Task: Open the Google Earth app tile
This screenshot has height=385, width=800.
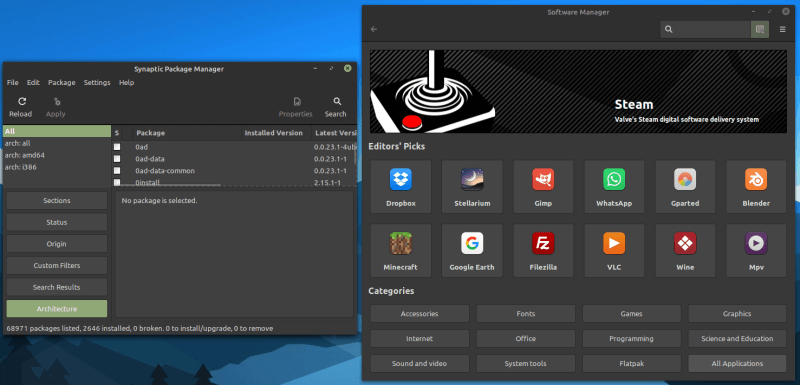Action: (472, 250)
